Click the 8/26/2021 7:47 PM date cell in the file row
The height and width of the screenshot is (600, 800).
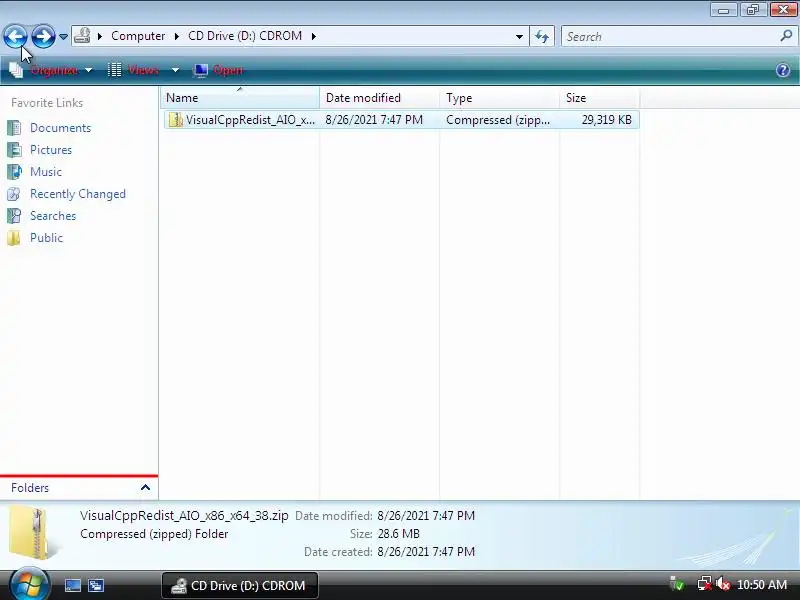coord(374,120)
